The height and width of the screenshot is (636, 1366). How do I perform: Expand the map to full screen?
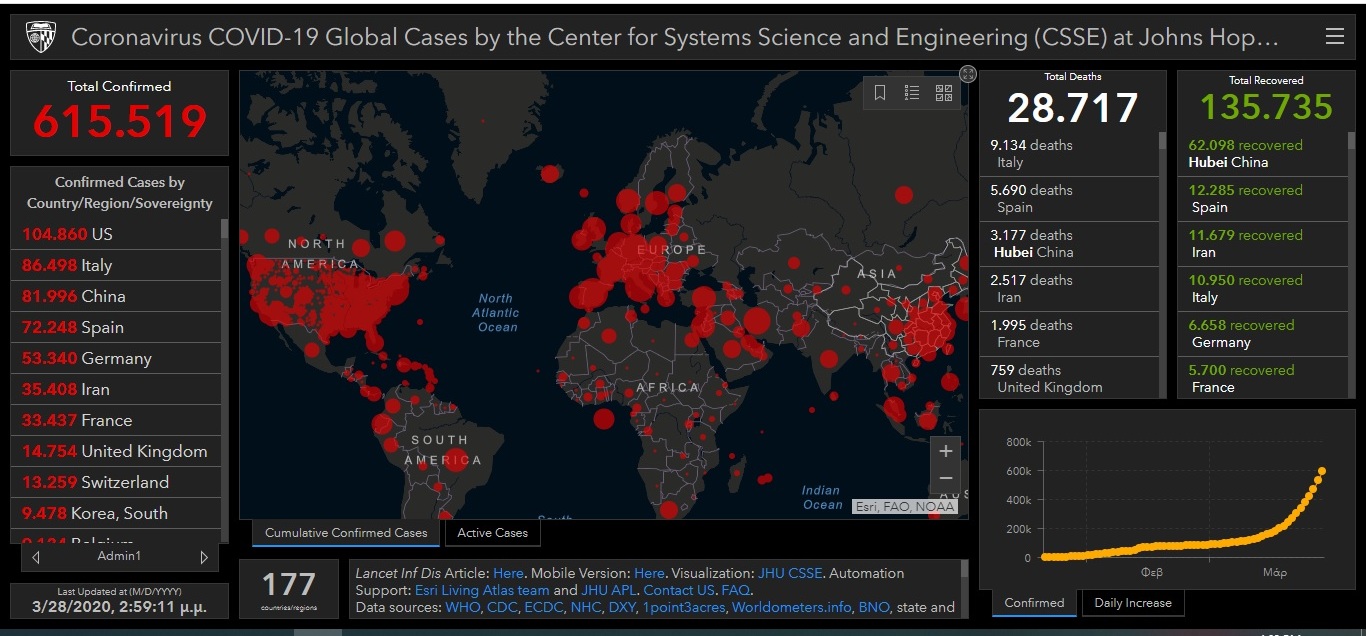tap(967, 74)
